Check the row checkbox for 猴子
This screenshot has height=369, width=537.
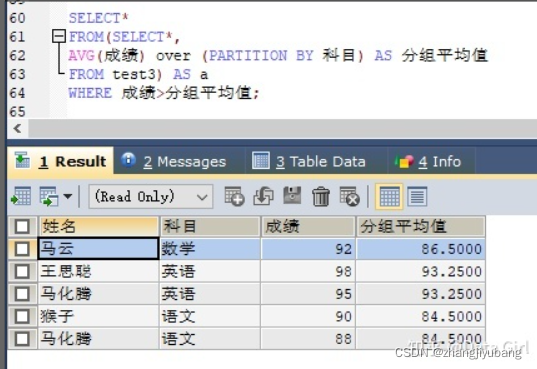pyautogui.click(x=22, y=316)
